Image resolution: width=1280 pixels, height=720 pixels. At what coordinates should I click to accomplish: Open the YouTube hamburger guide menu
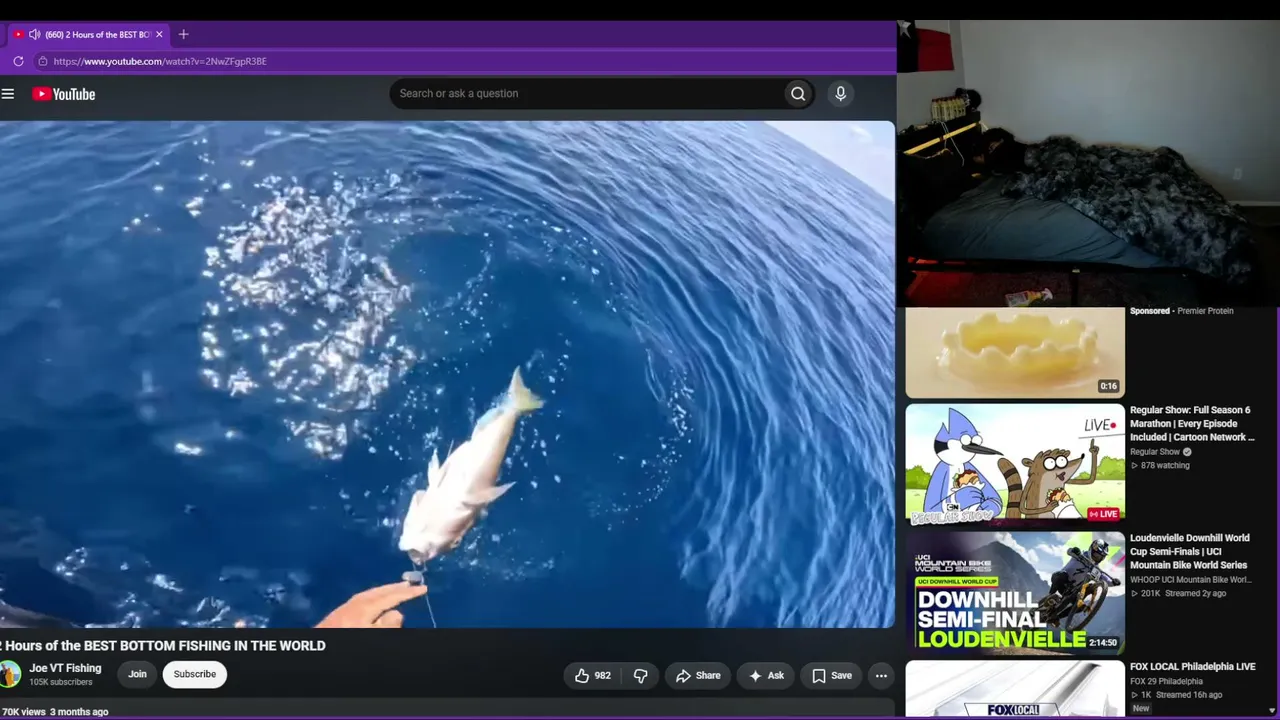tap(8, 94)
